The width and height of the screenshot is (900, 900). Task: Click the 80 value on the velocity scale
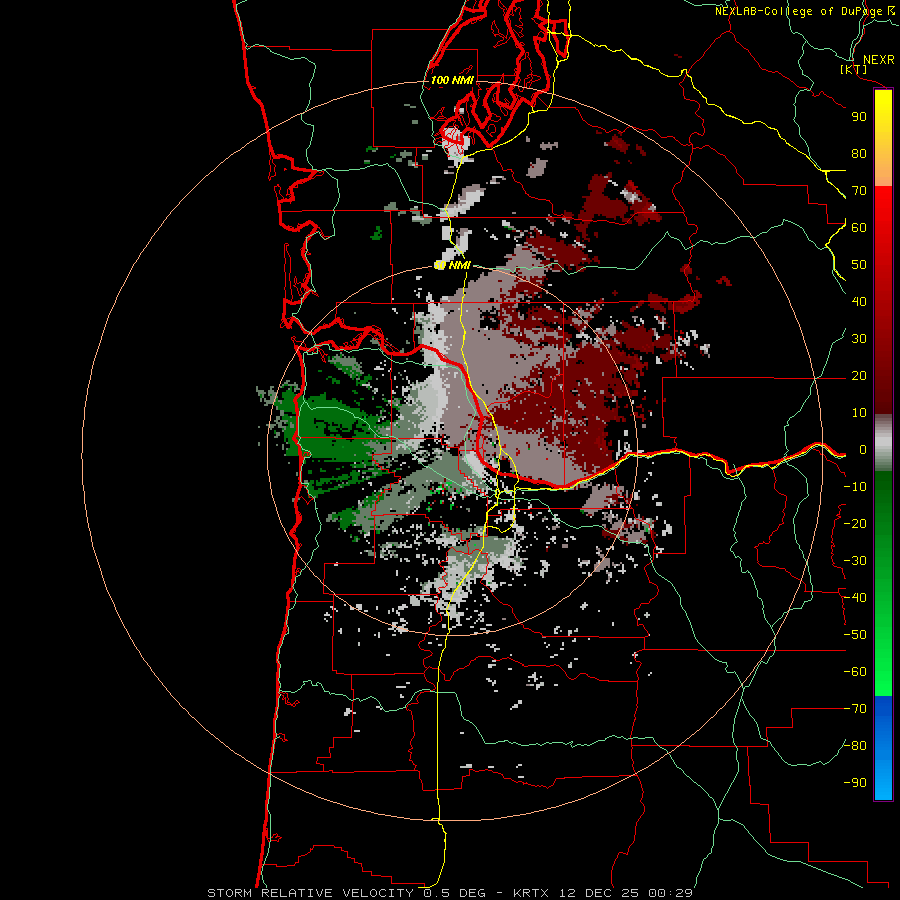point(859,154)
